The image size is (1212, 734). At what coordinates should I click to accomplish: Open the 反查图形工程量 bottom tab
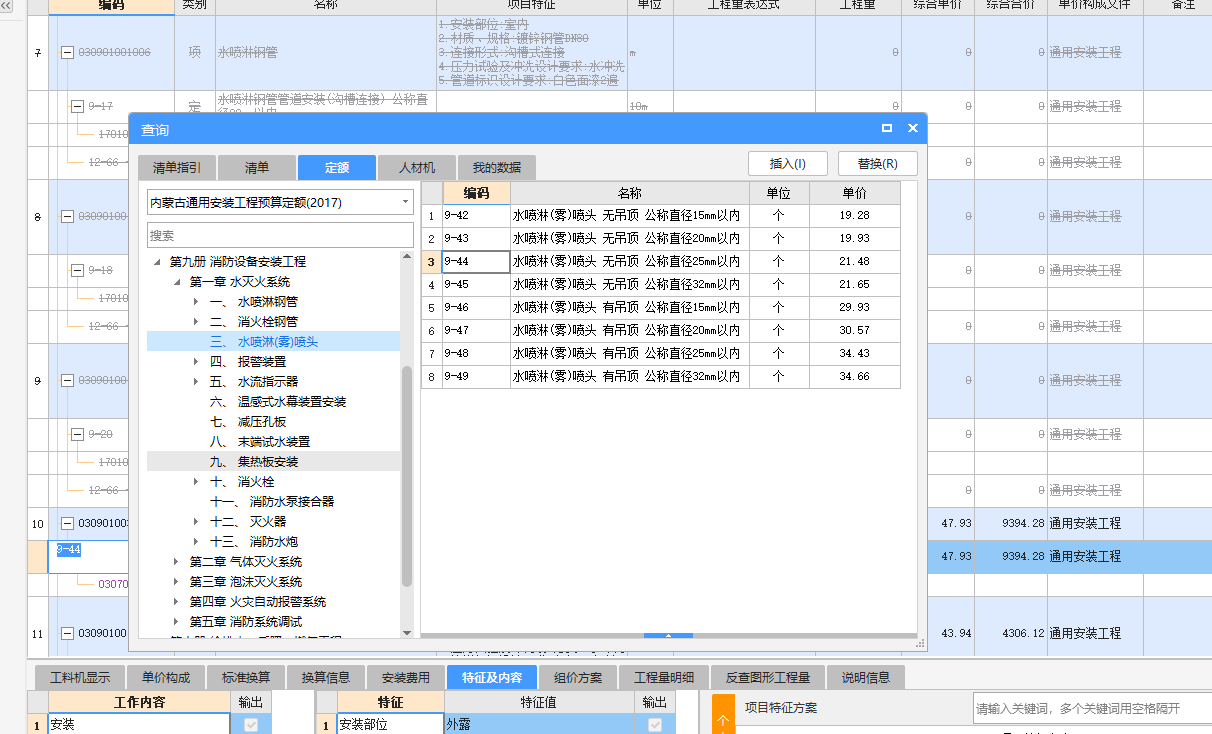point(768,677)
